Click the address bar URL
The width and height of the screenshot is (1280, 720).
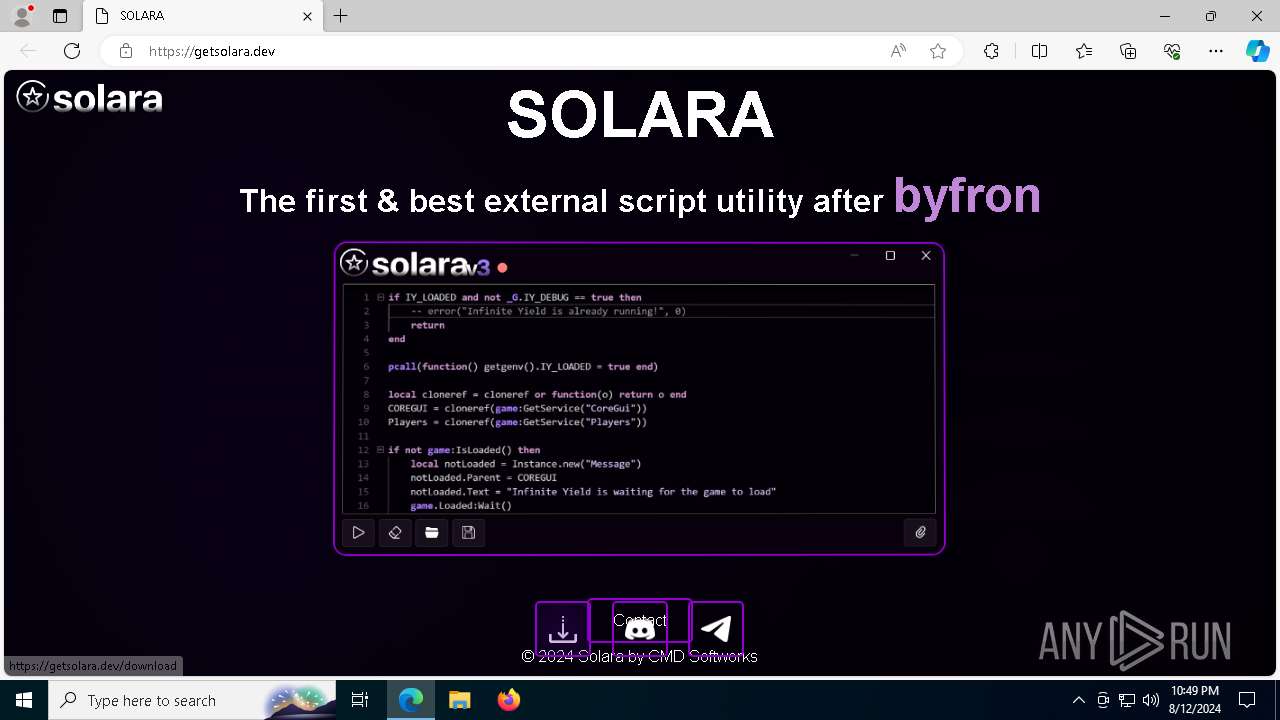point(212,51)
